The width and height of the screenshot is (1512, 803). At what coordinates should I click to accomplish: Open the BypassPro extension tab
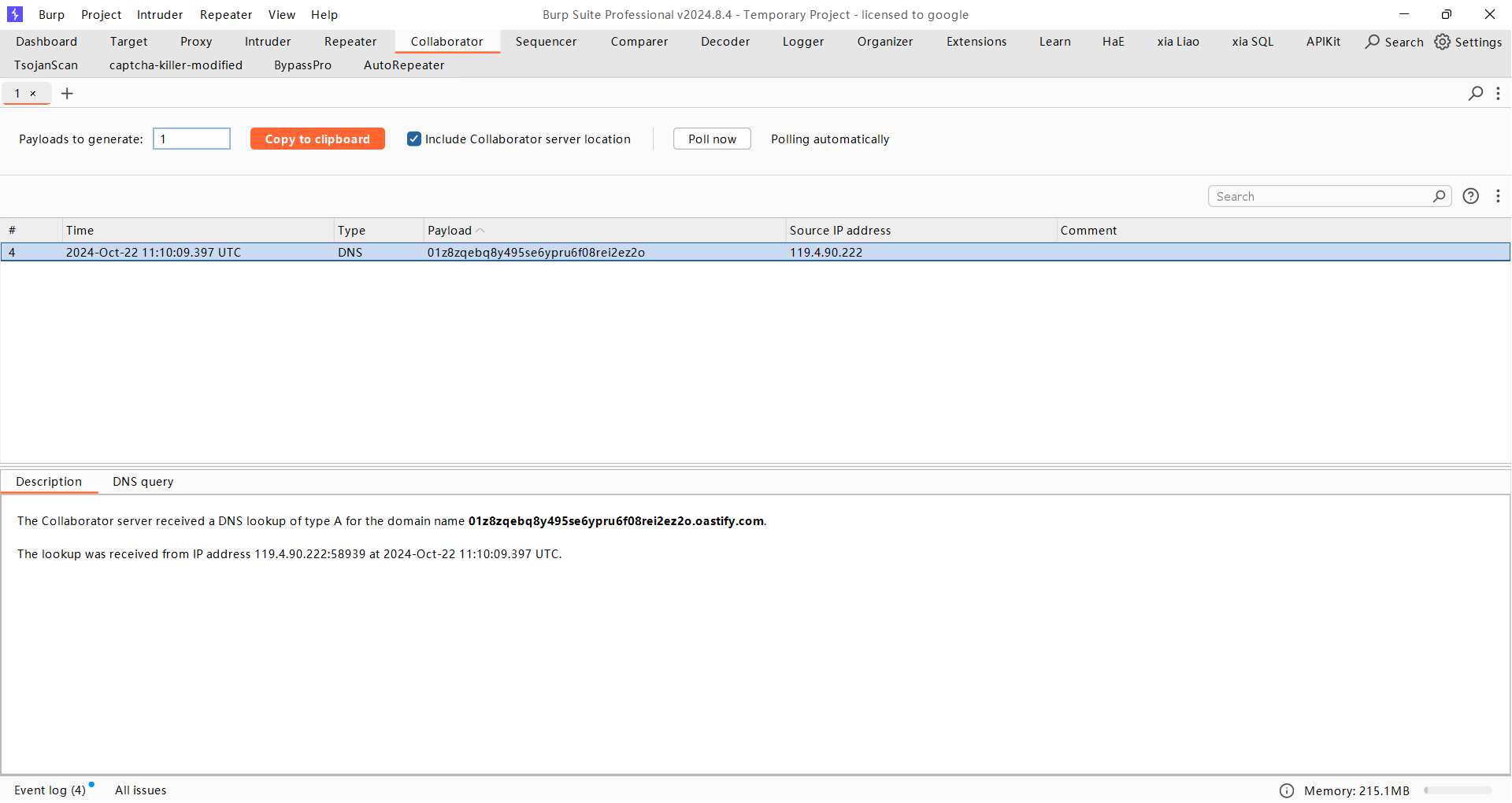pyautogui.click(x=303, y=65)
